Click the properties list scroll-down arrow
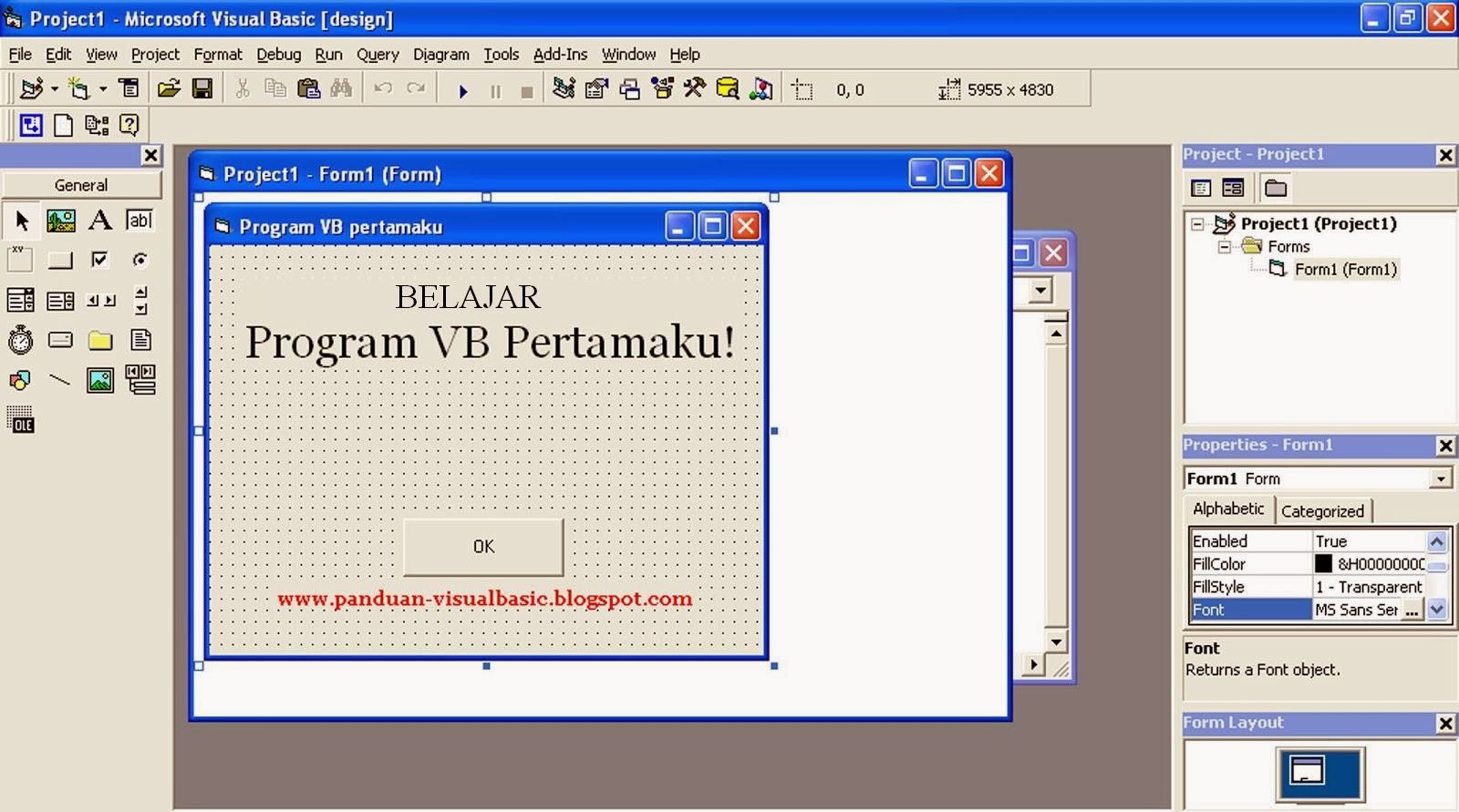This screenshot has width=1459, height=812. click(1437, 610)
